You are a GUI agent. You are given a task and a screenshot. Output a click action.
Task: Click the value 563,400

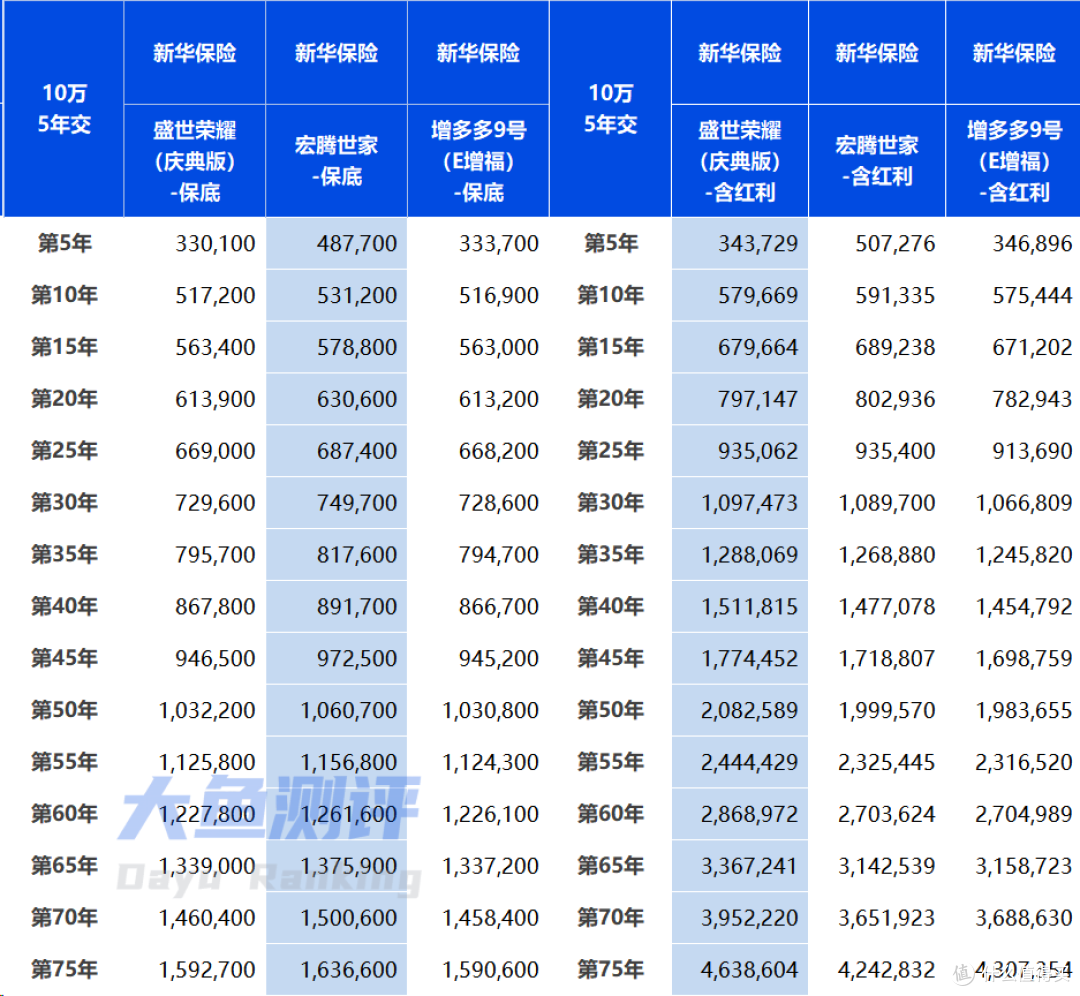[x=215, y=347]
